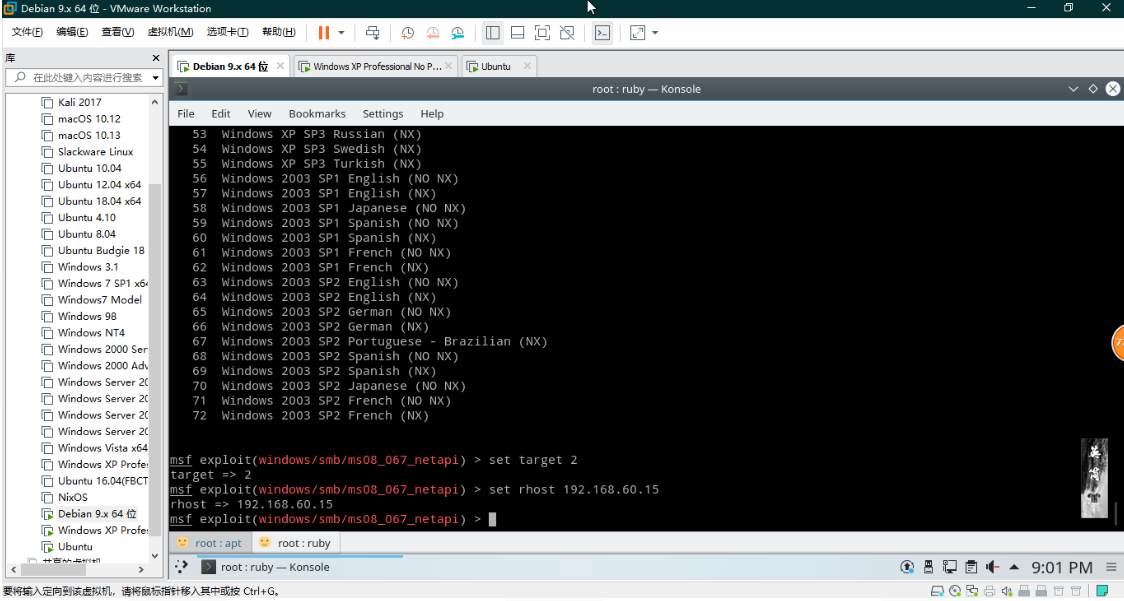
Task: Enter full screen mode via the toolbar icon
Action: tap(543, 32)
